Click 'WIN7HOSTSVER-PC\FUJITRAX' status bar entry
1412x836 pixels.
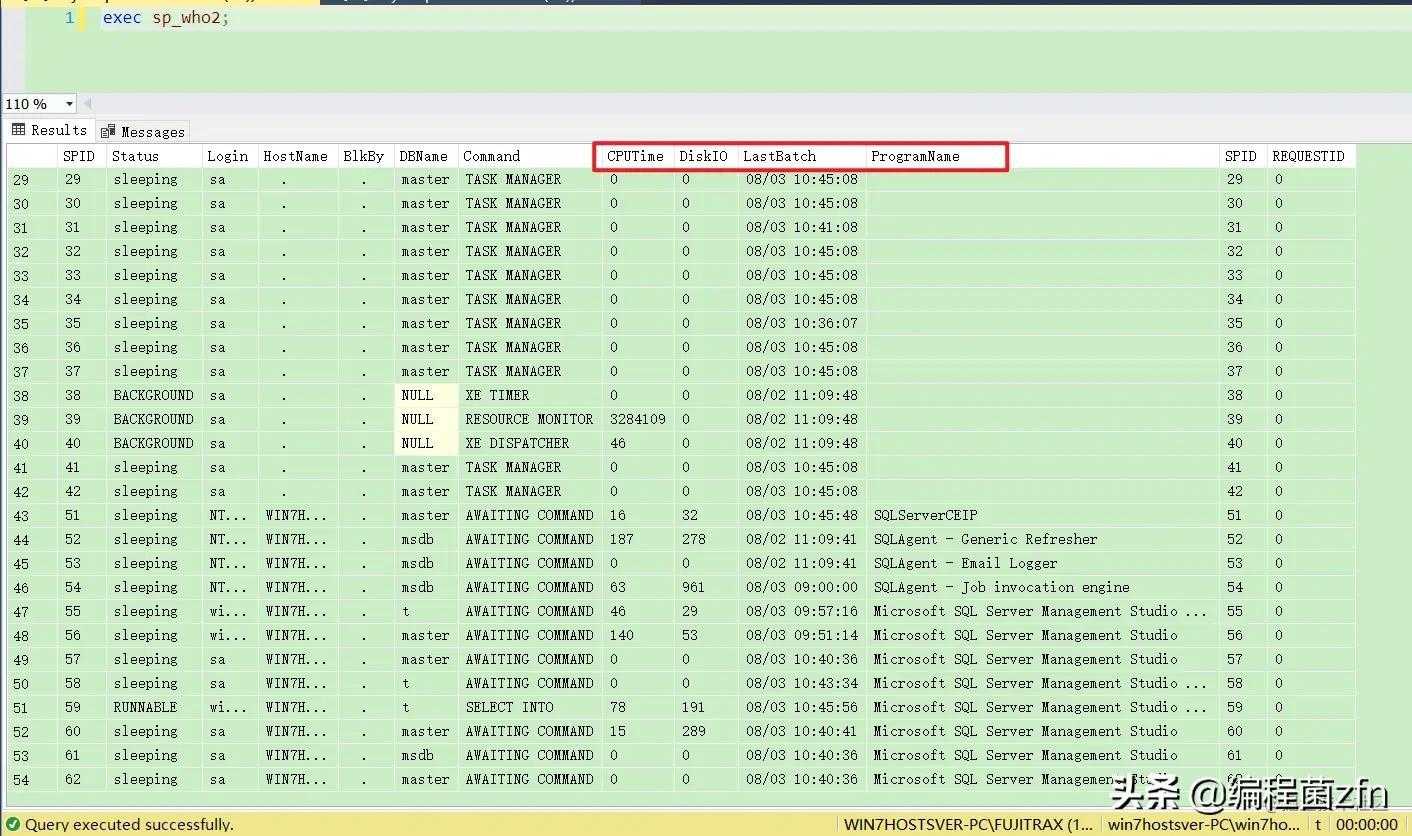[968, 825]
